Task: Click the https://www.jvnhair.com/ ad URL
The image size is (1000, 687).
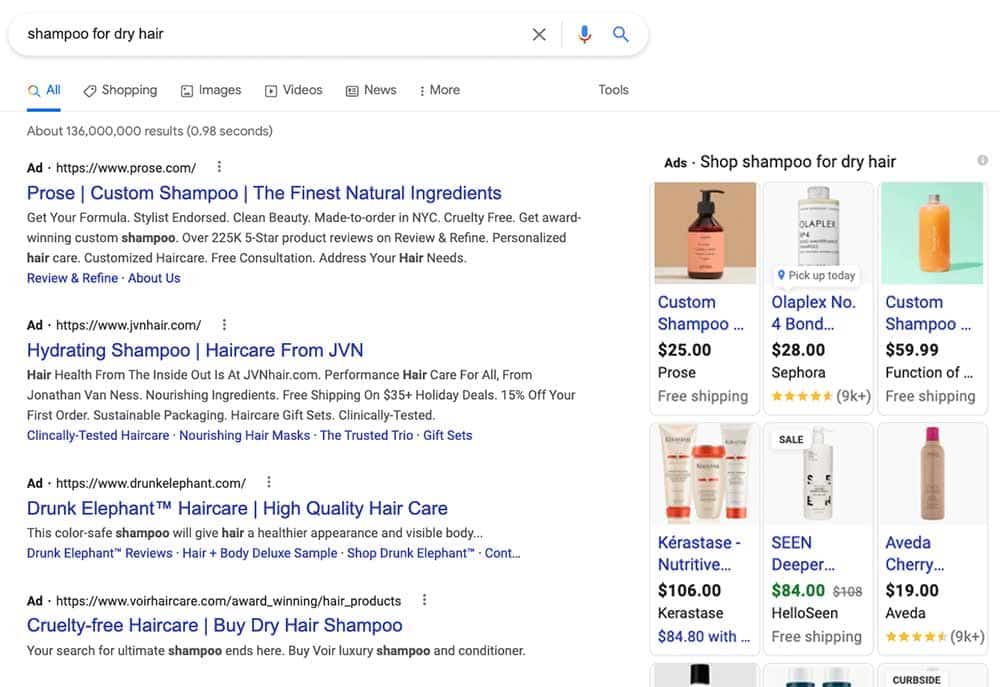Action: (128, 325)
